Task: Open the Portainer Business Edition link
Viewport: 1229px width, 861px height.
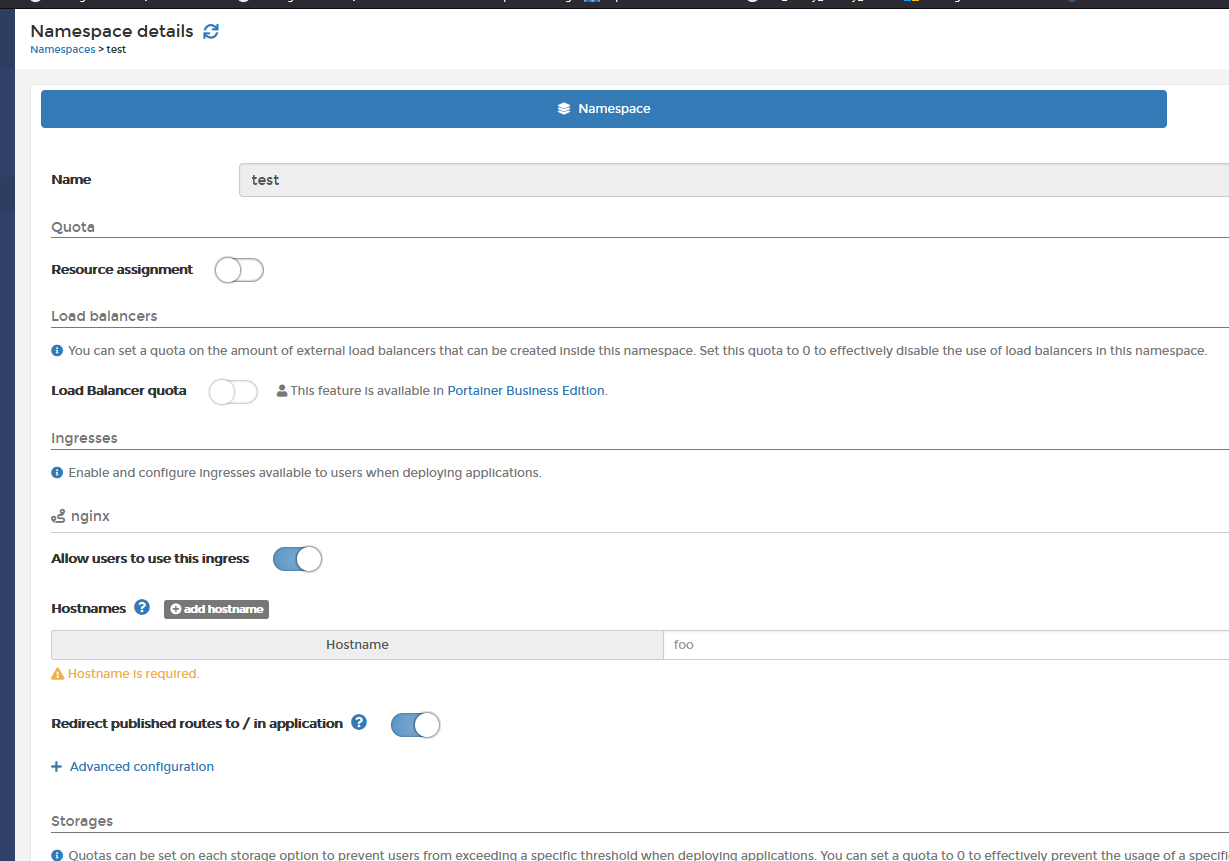Action: (x=525, y=390)
